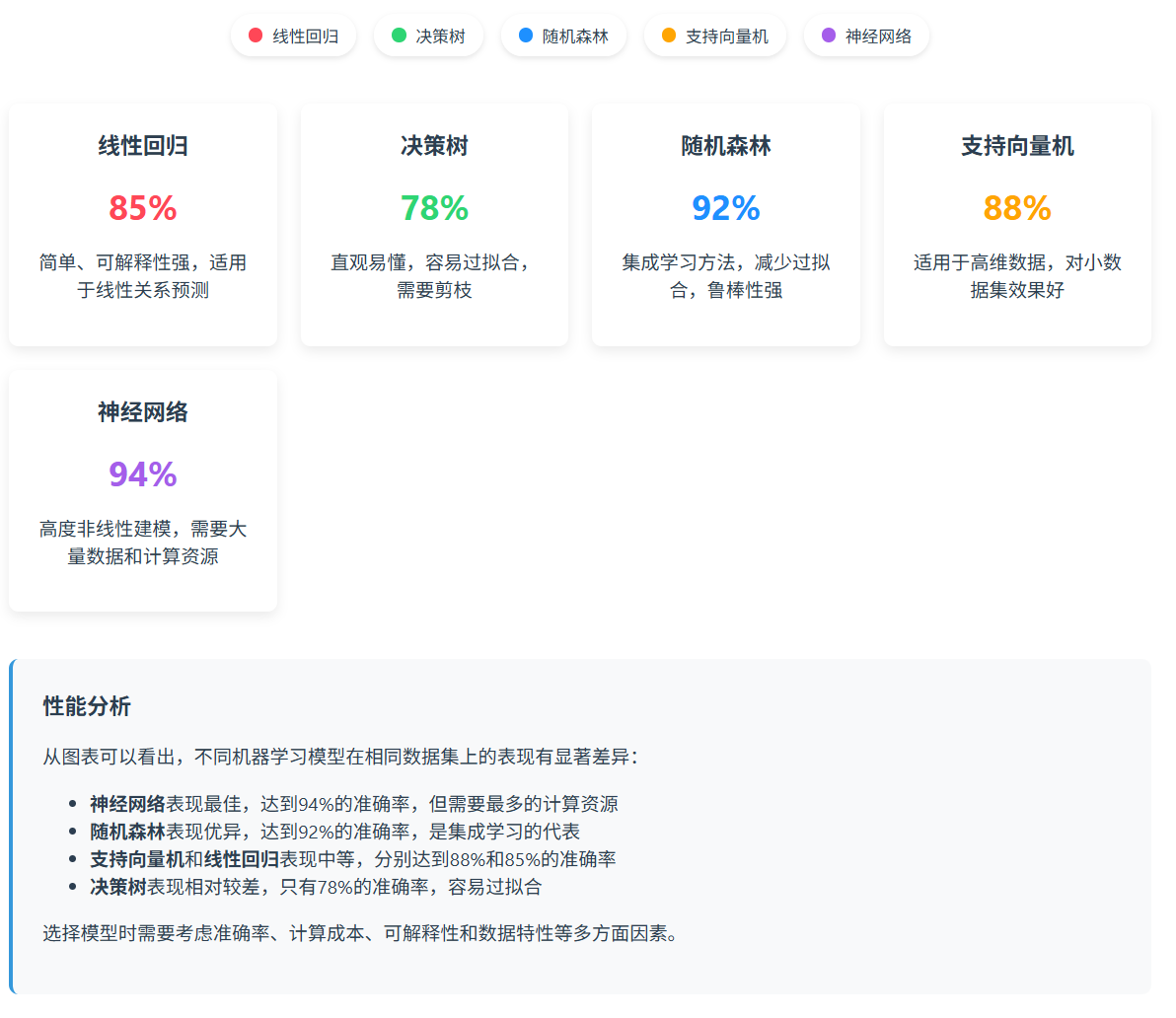Click description 集成学习方法，减少过拟合，鲁棒性强

[726, 276]
